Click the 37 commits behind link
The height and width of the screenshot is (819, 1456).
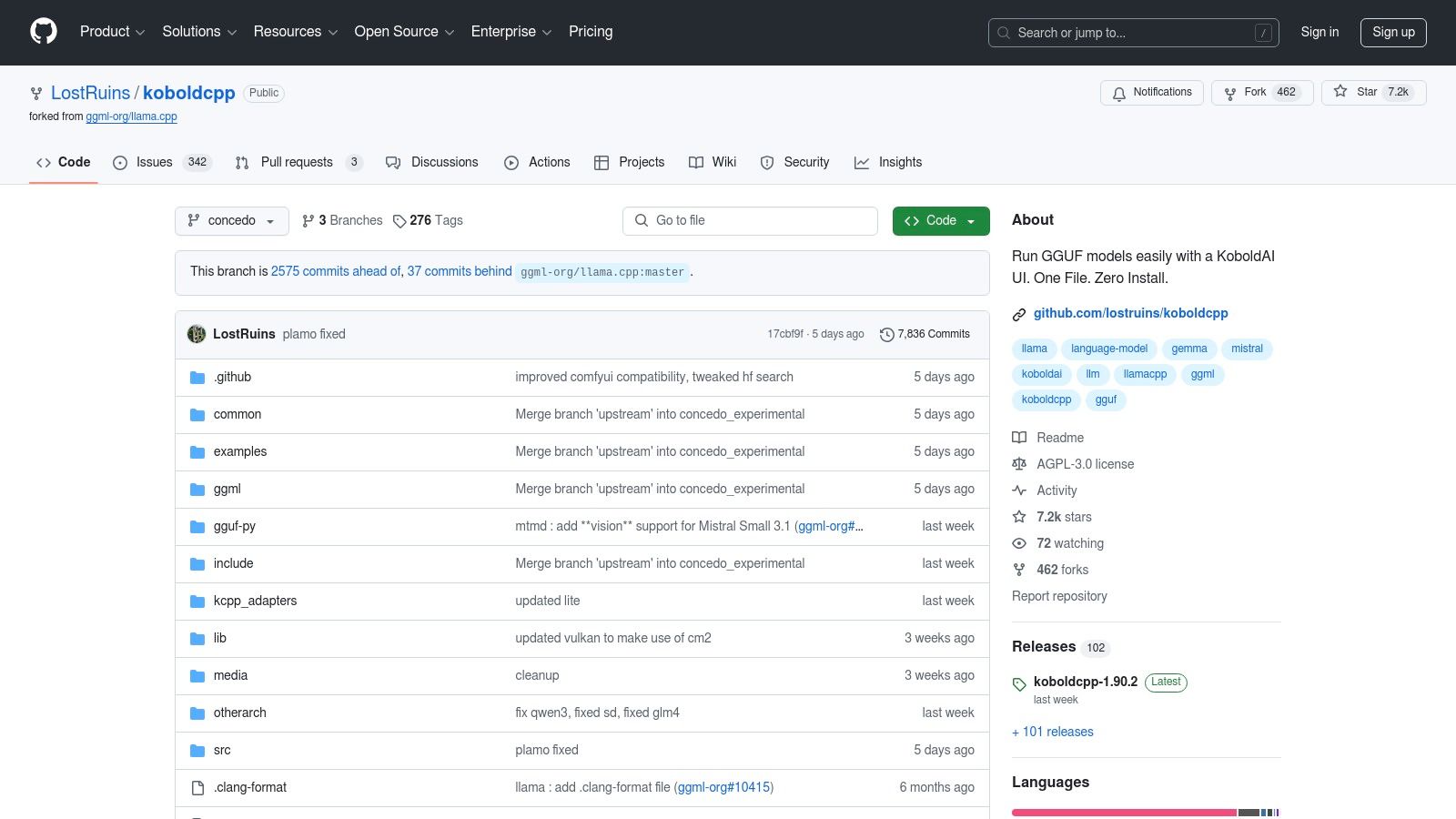point(460,272)
